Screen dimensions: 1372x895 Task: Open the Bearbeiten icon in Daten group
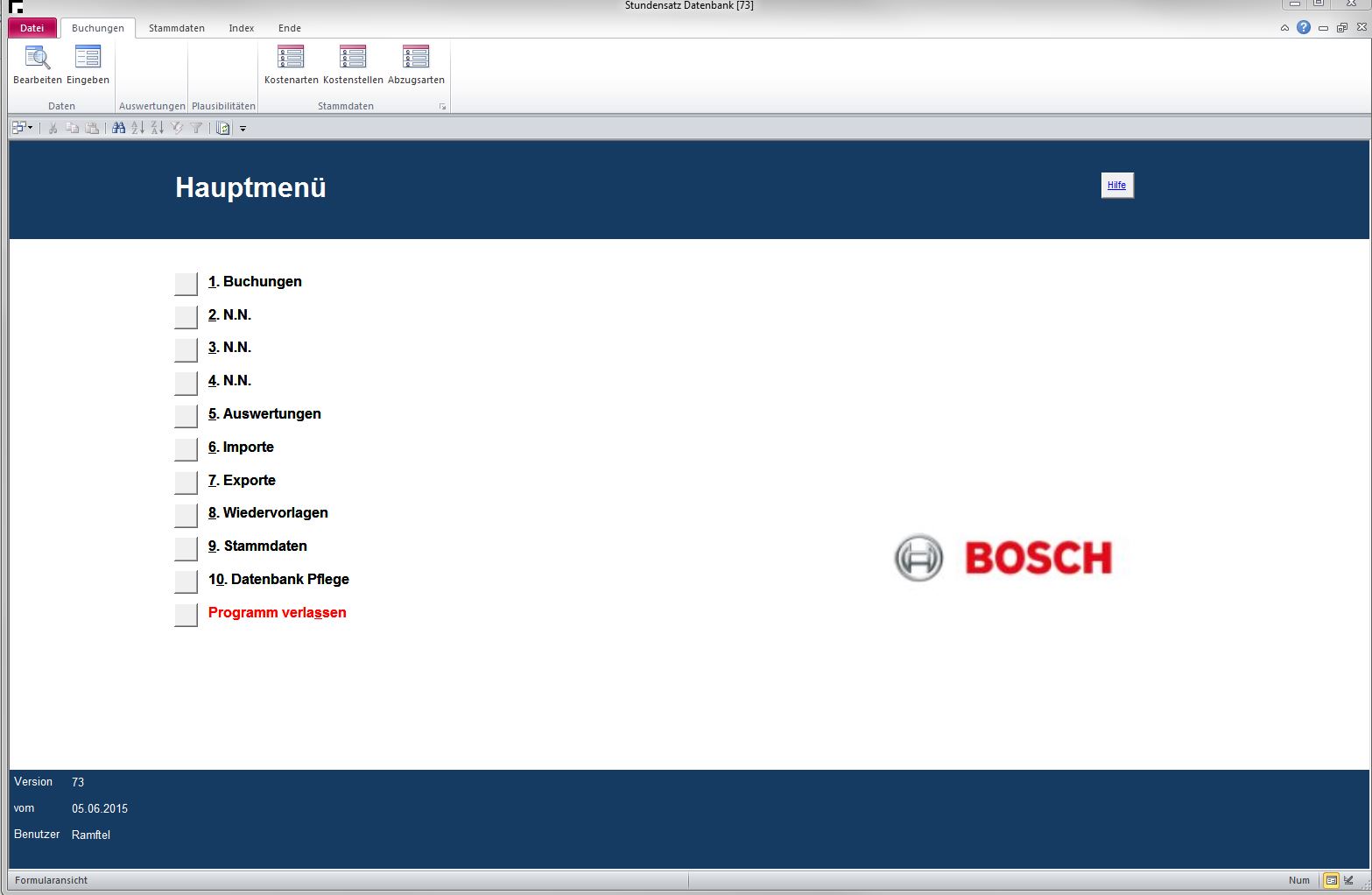38,65
